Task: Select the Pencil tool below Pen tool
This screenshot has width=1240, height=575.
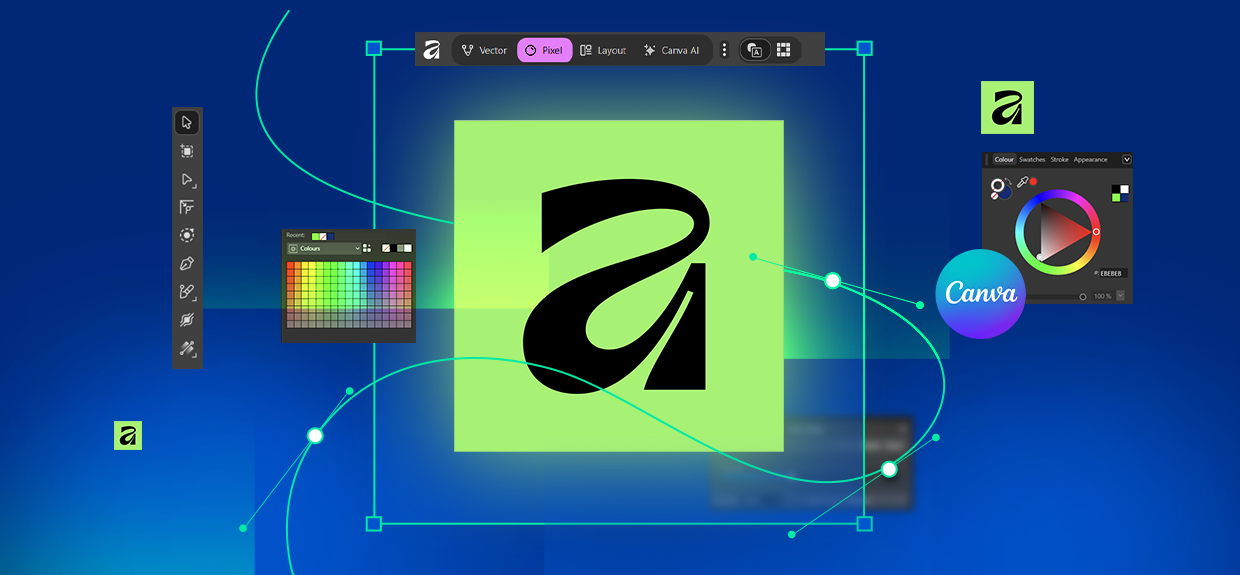Action: tap(186, 292)
